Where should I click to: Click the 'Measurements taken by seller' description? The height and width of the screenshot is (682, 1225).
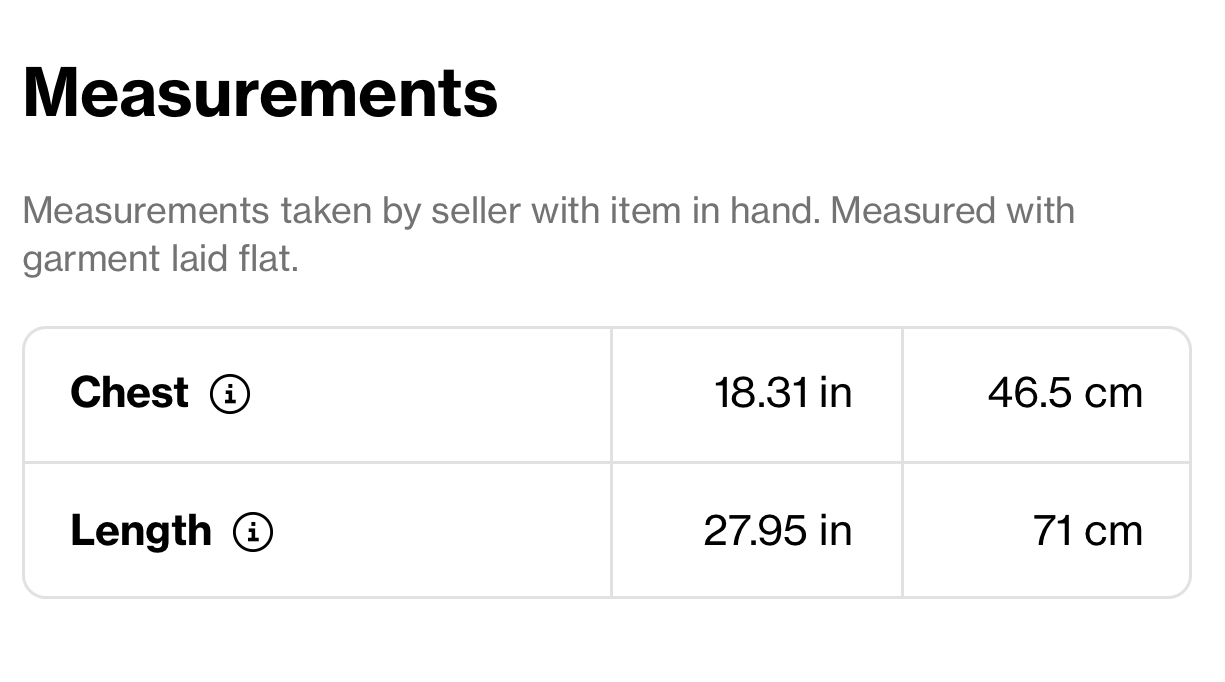tap(548, 235)
